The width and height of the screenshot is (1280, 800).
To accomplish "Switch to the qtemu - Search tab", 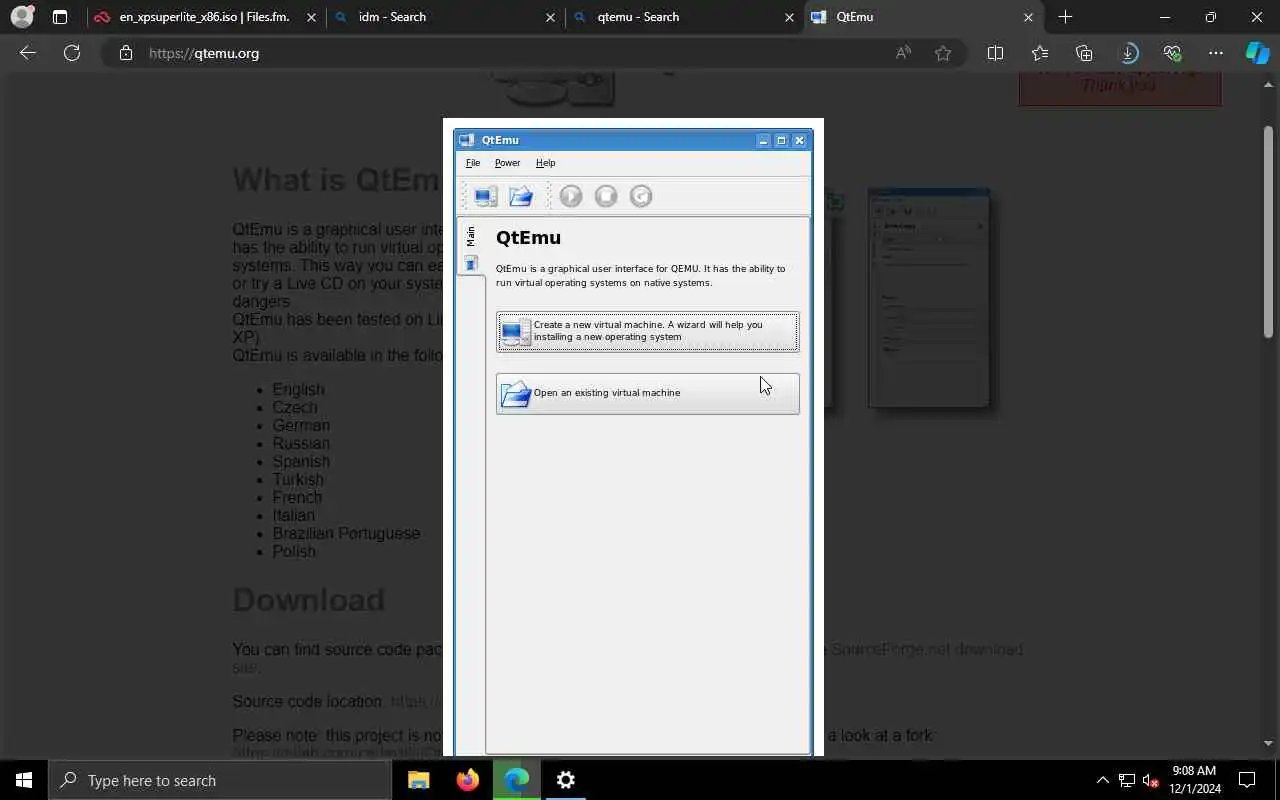I will click(x=684, y=17).
